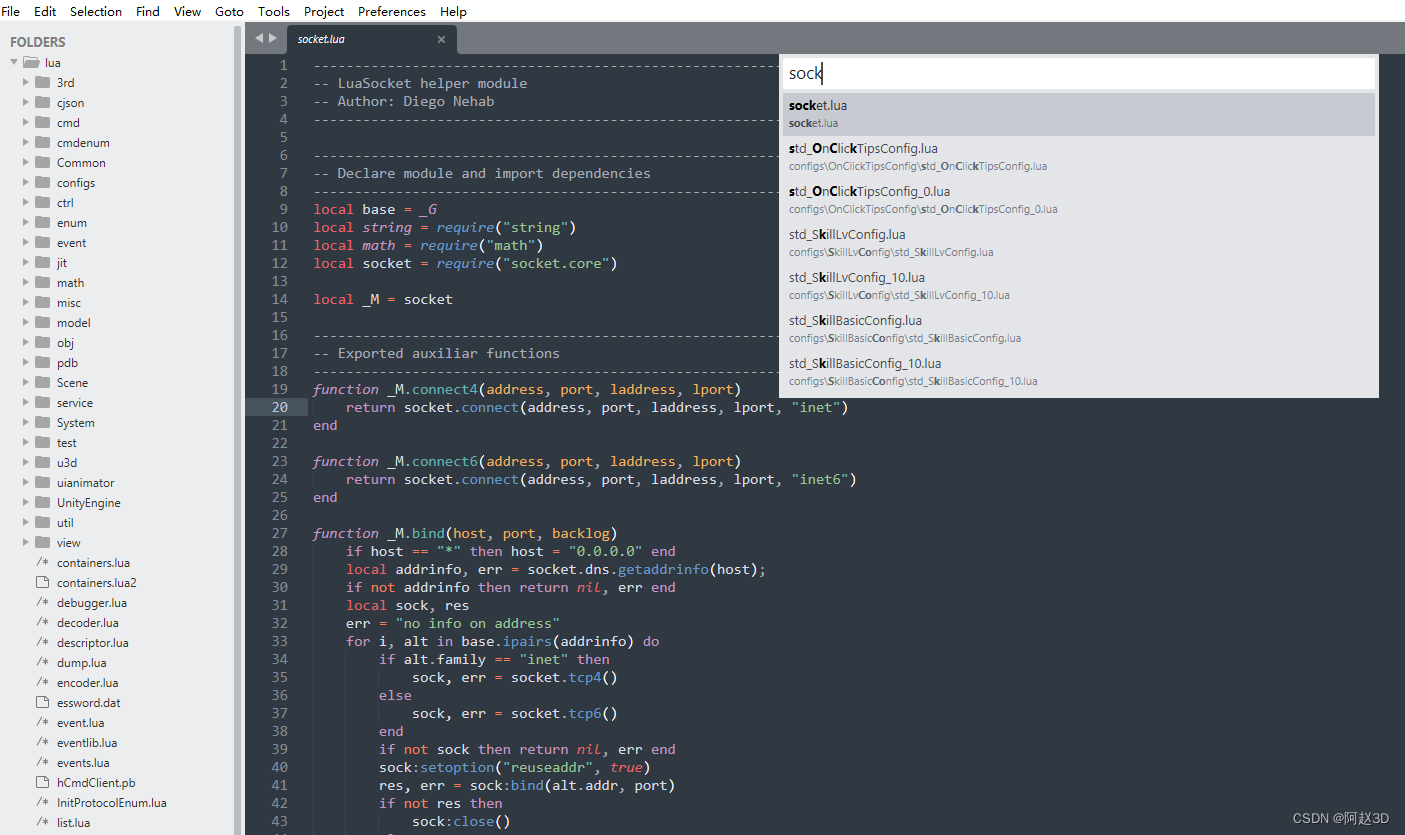Image resolution: width=1405 pixels, height=835 pixels.
Task: Choose std_SkillLvConfig.lua search result
Action: pyautogui.click(x=1079, y=243)
